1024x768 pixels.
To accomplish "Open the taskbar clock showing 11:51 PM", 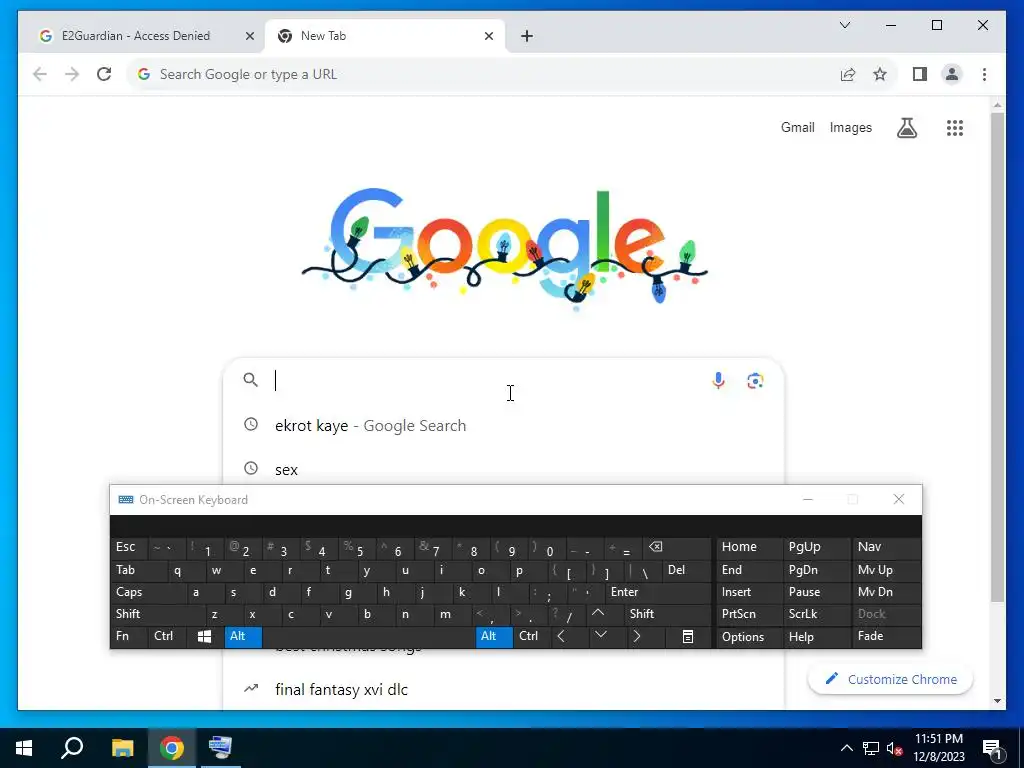I will pyautogui.click(x=939, y=748).
